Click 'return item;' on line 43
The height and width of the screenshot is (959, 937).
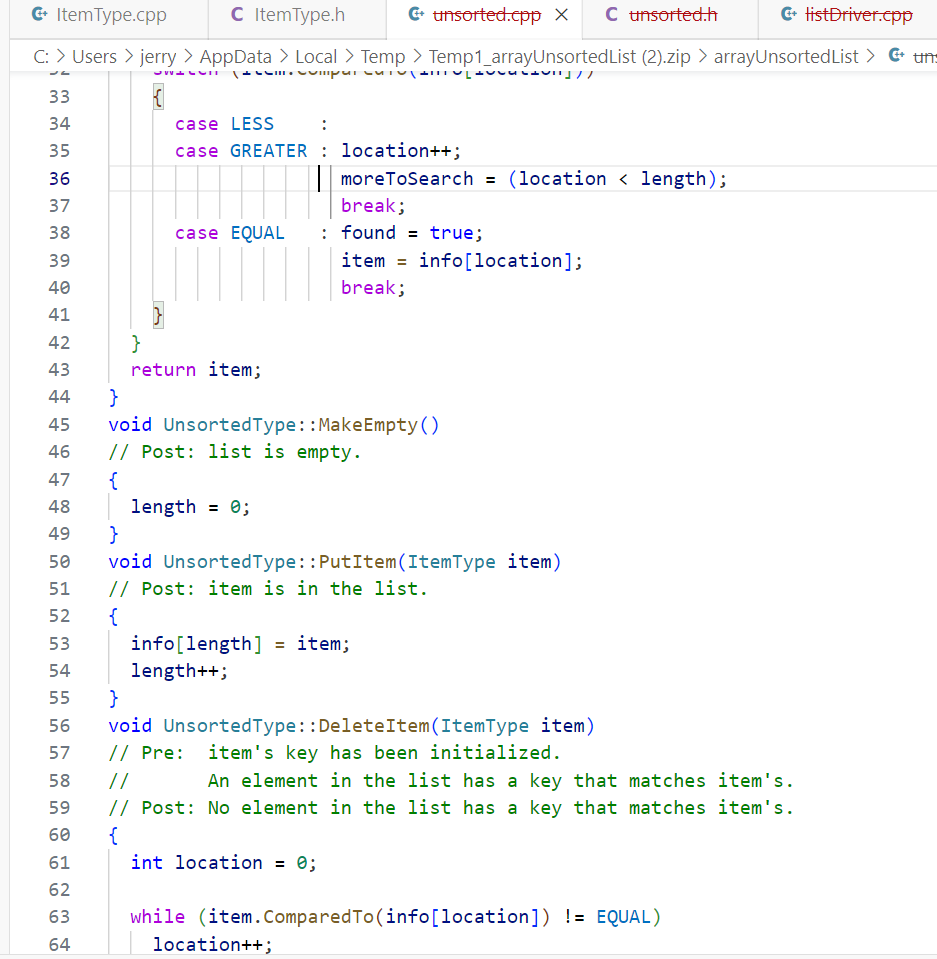196,370
